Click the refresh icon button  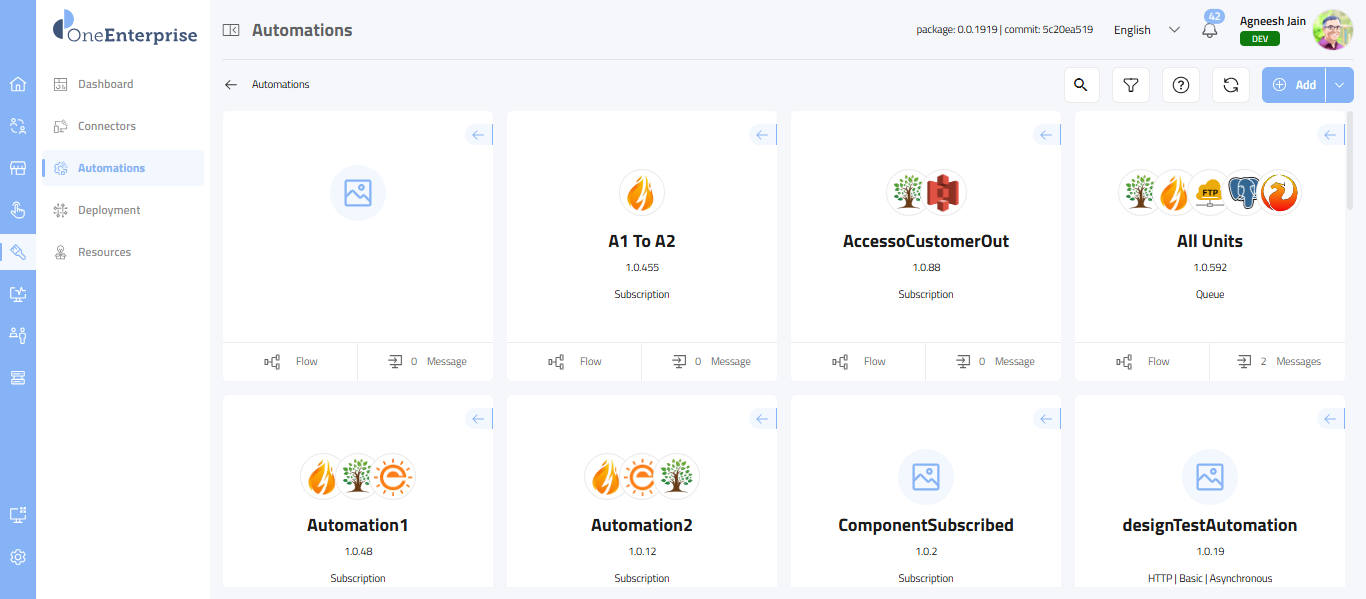click(x=1230, y=85)
